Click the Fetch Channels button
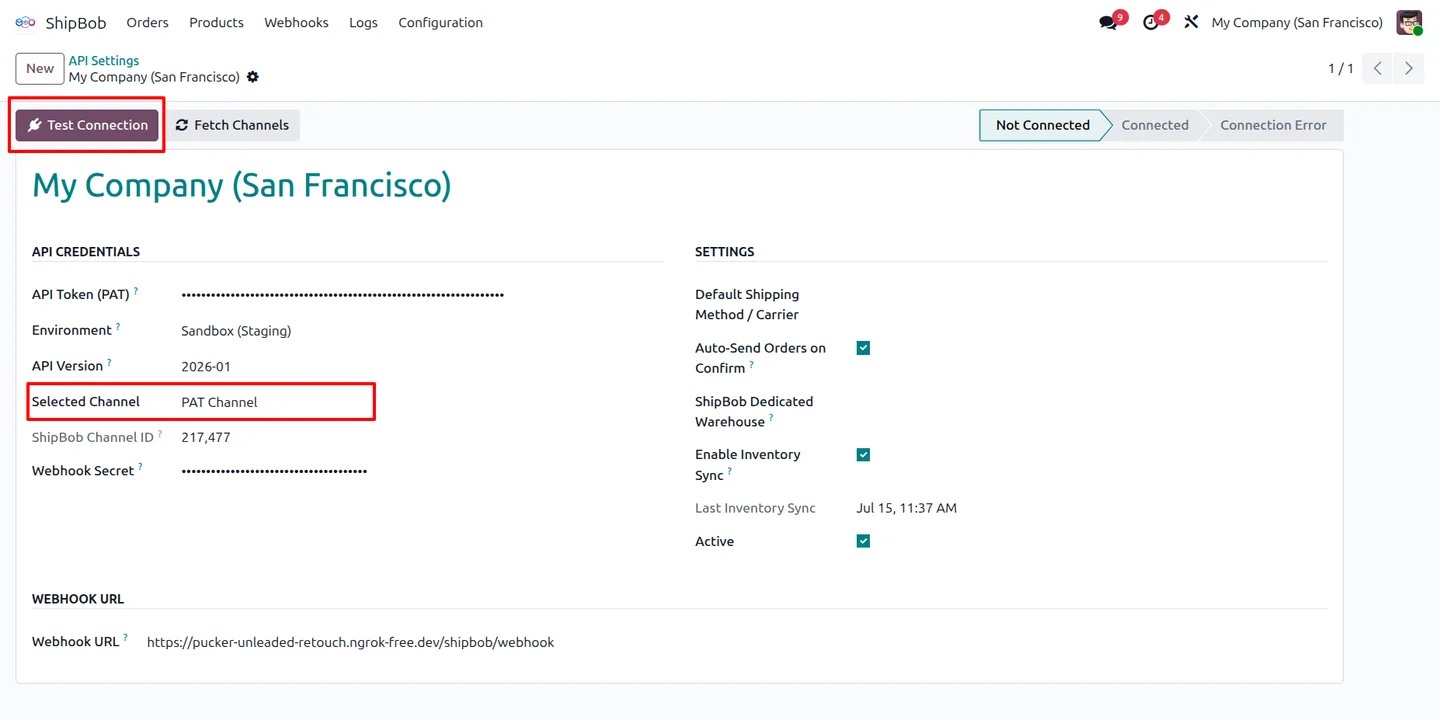 tap(232, 125)
